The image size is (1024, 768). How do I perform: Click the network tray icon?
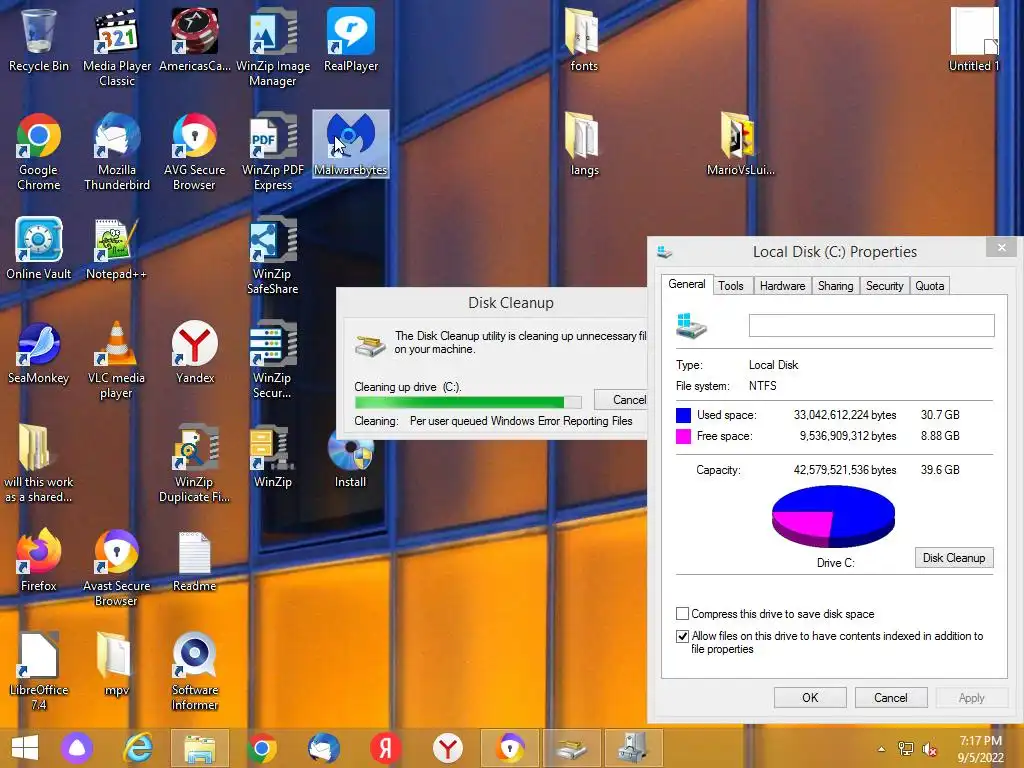(x=905, y=749)
